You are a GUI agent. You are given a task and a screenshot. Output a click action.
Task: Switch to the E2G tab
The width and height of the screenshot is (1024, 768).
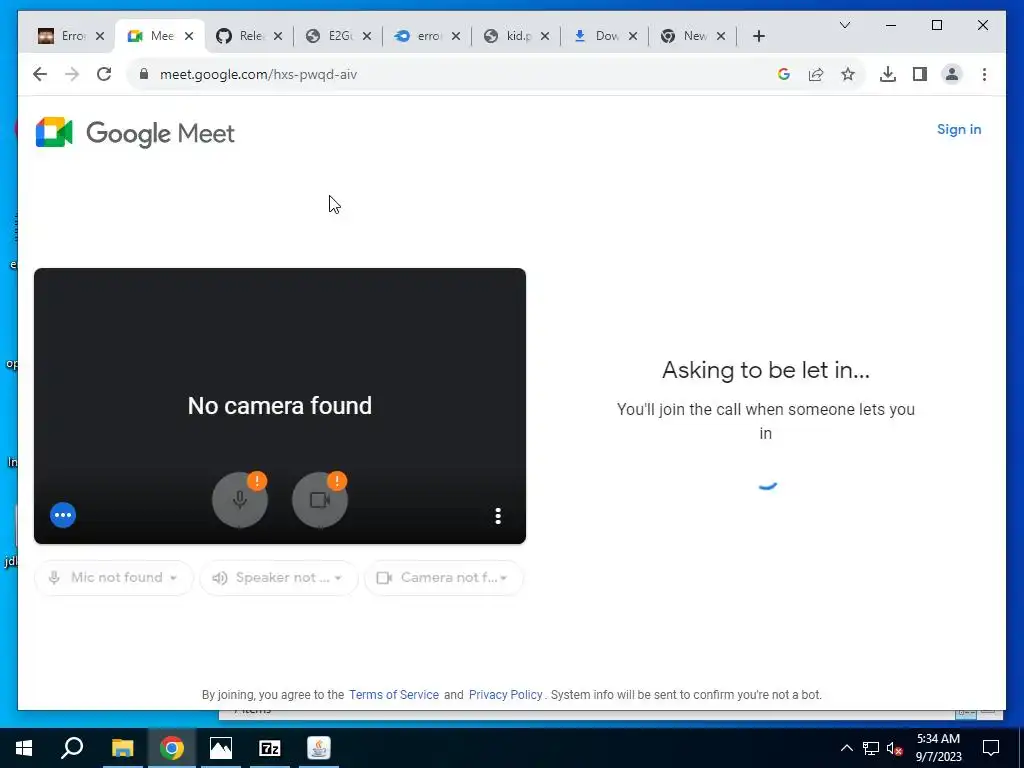[330, 36]
